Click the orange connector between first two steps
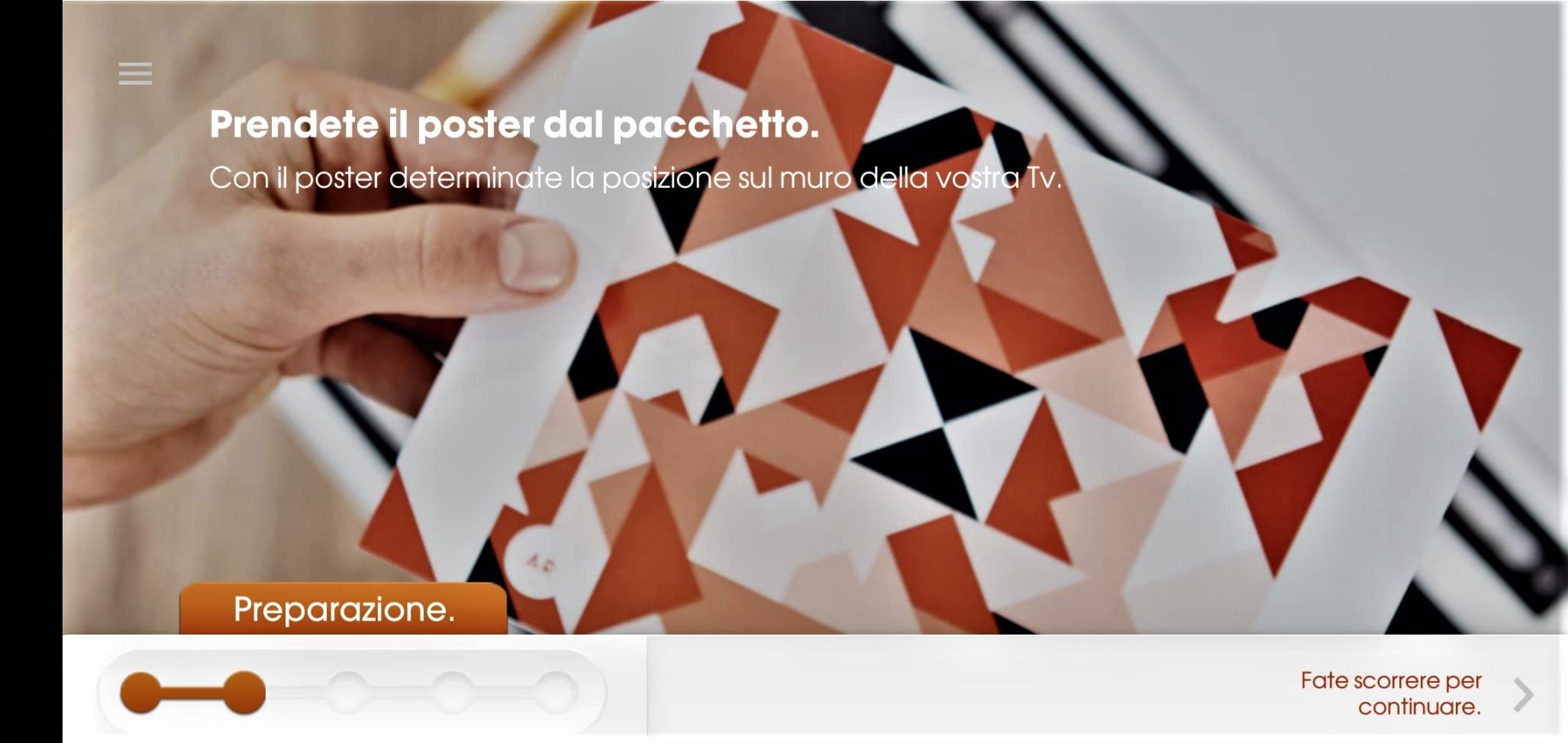The image size is (1568, 743). click(192, 693)
